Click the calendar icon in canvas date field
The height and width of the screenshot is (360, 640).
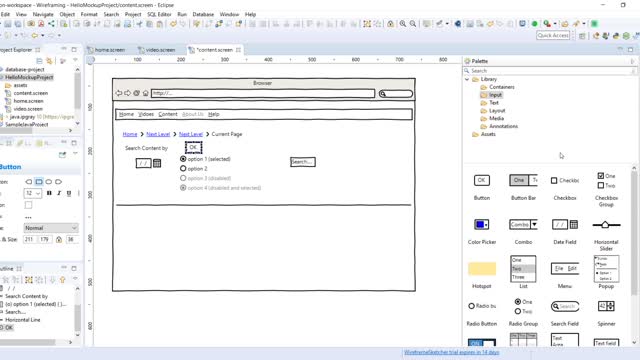click(157, 163)
